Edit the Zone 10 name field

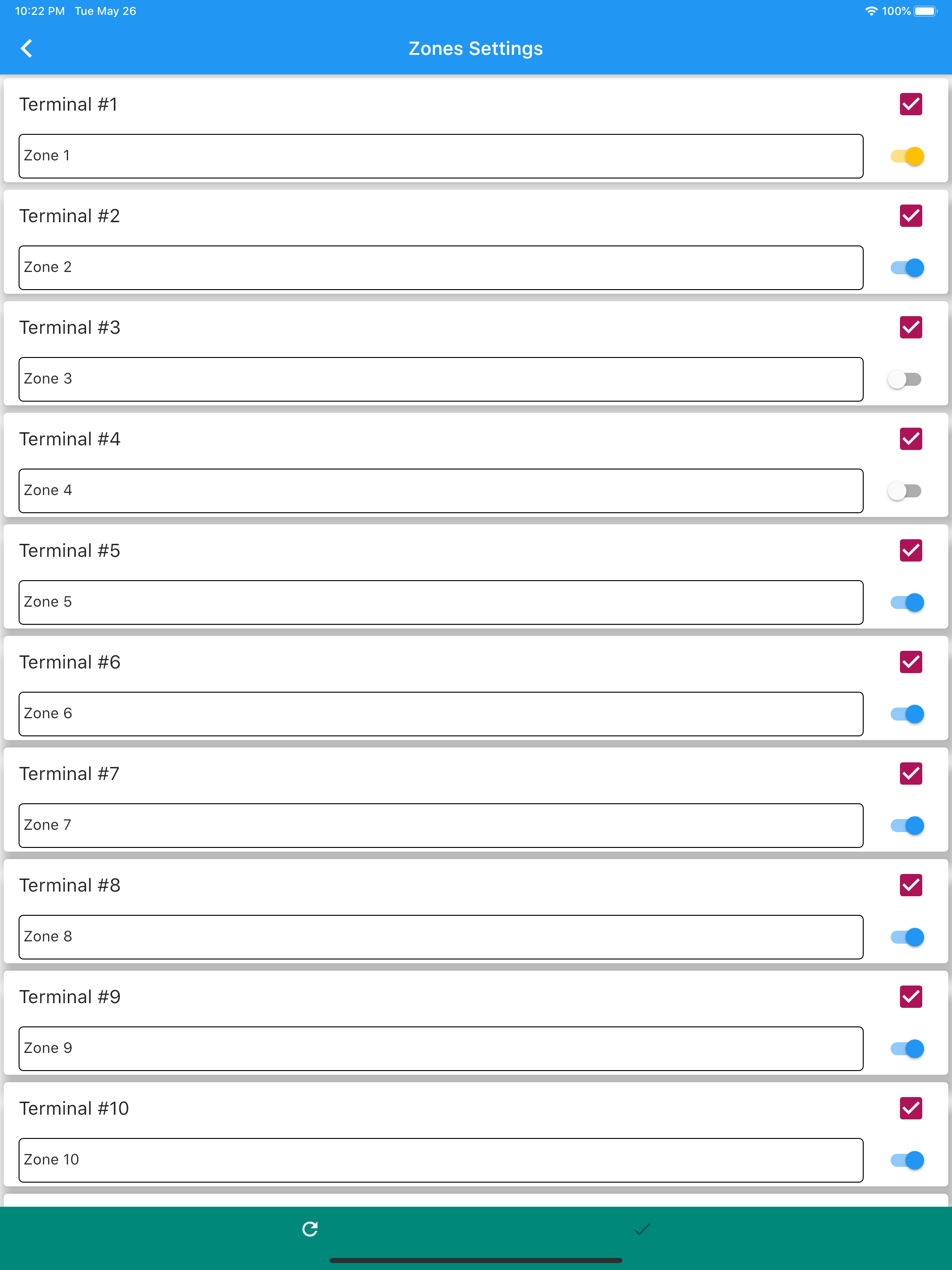click(441, 1160)
